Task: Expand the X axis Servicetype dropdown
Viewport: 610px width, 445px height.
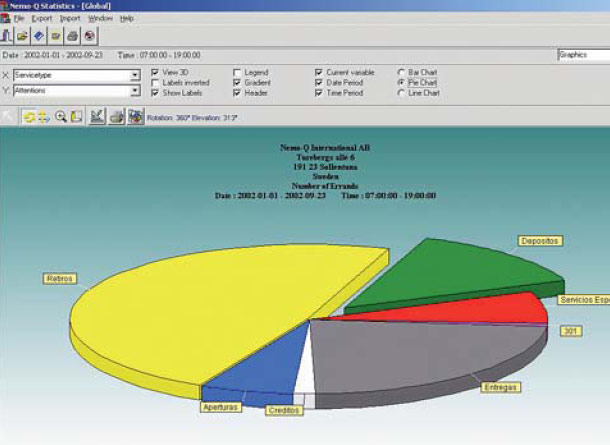Action: point(135,75)
